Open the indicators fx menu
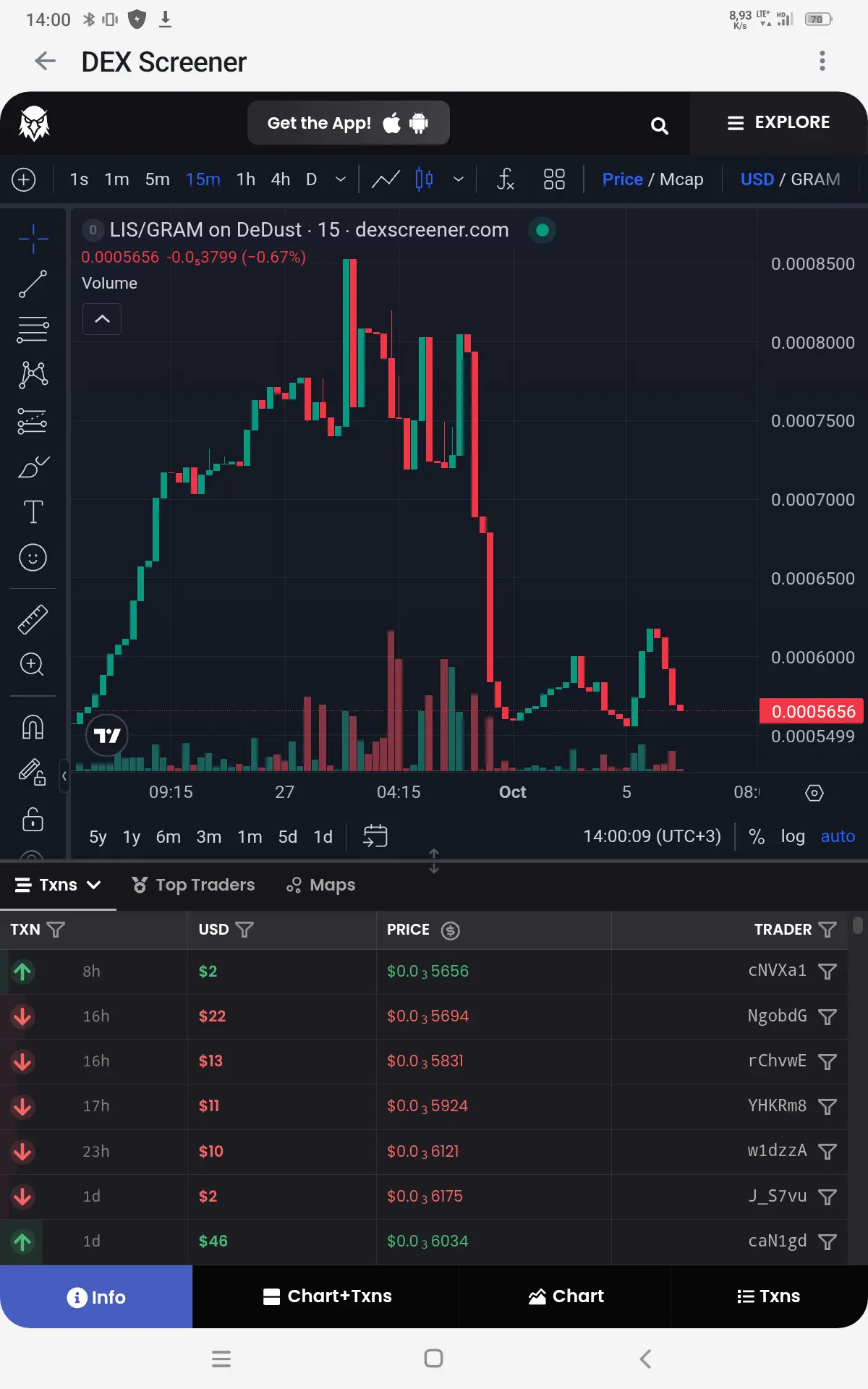The height and width of the screenshot is (1389, 868). click(506, 179)
